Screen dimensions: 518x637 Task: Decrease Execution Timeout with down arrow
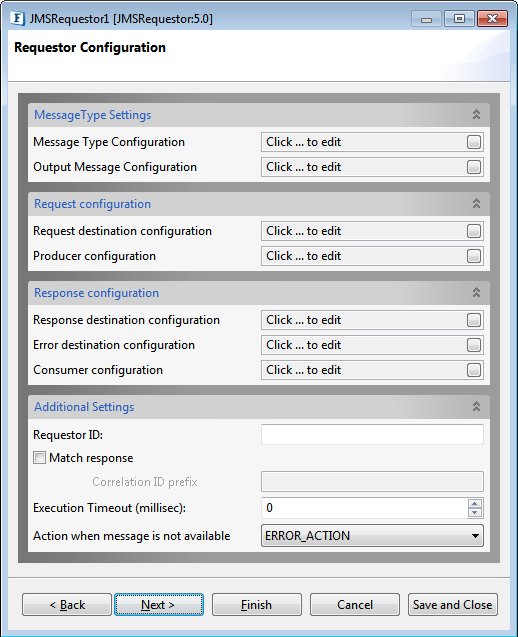click(x=475, y=513)
